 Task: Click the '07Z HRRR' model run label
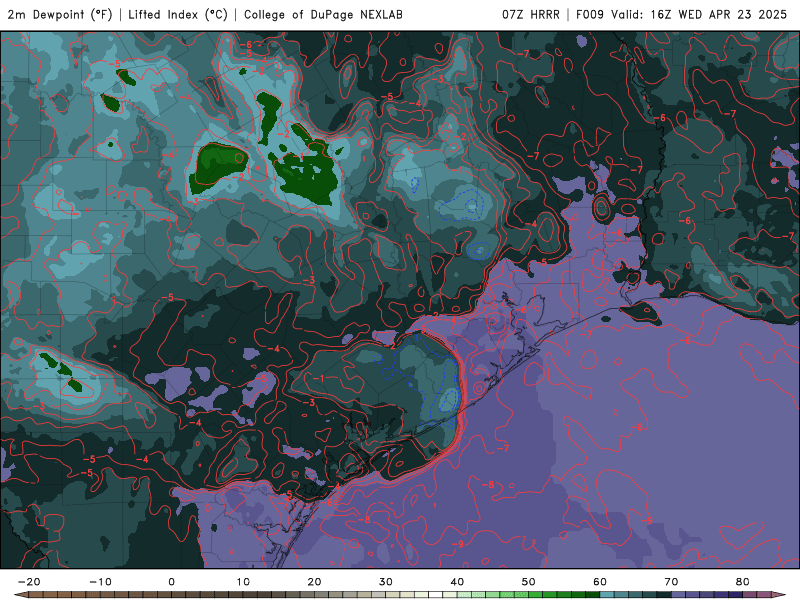coord(531,14)
